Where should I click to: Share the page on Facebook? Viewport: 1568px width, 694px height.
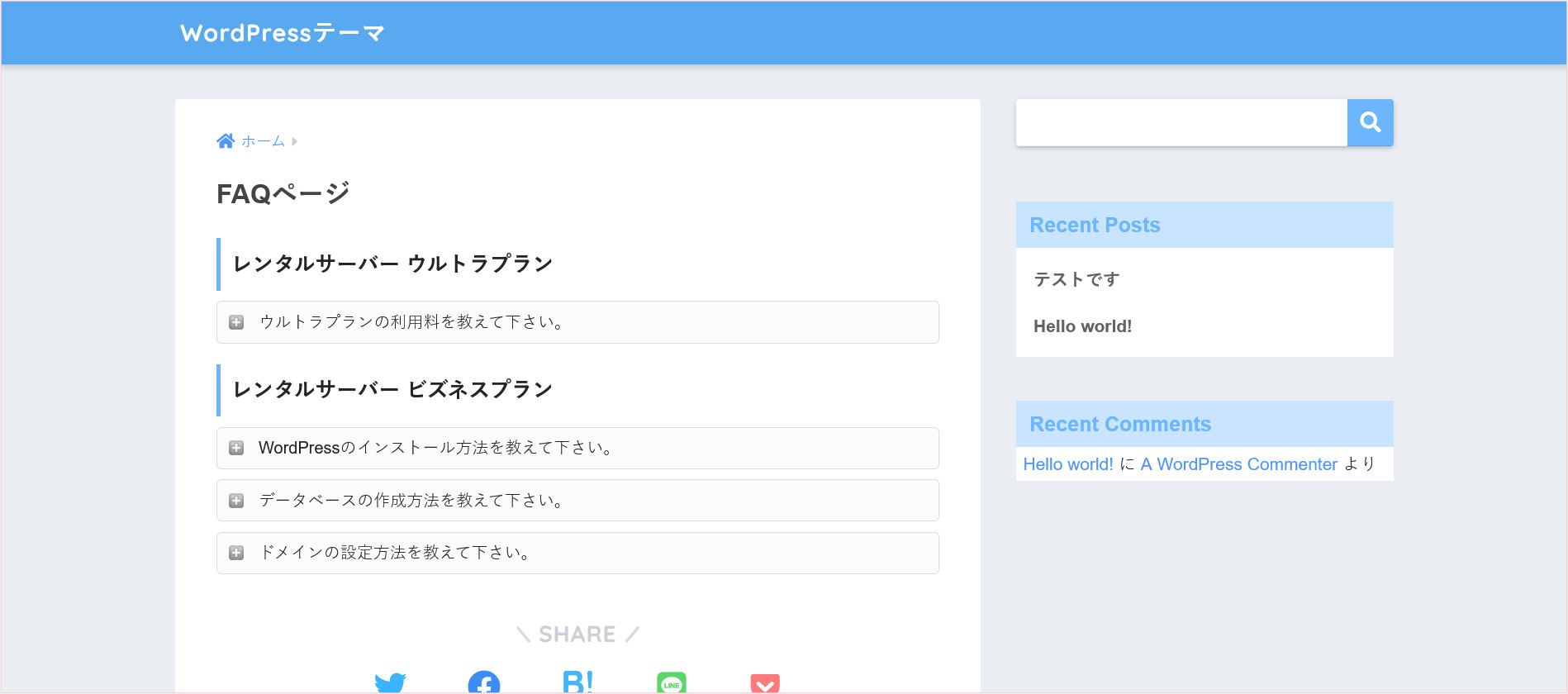point(484,682)
